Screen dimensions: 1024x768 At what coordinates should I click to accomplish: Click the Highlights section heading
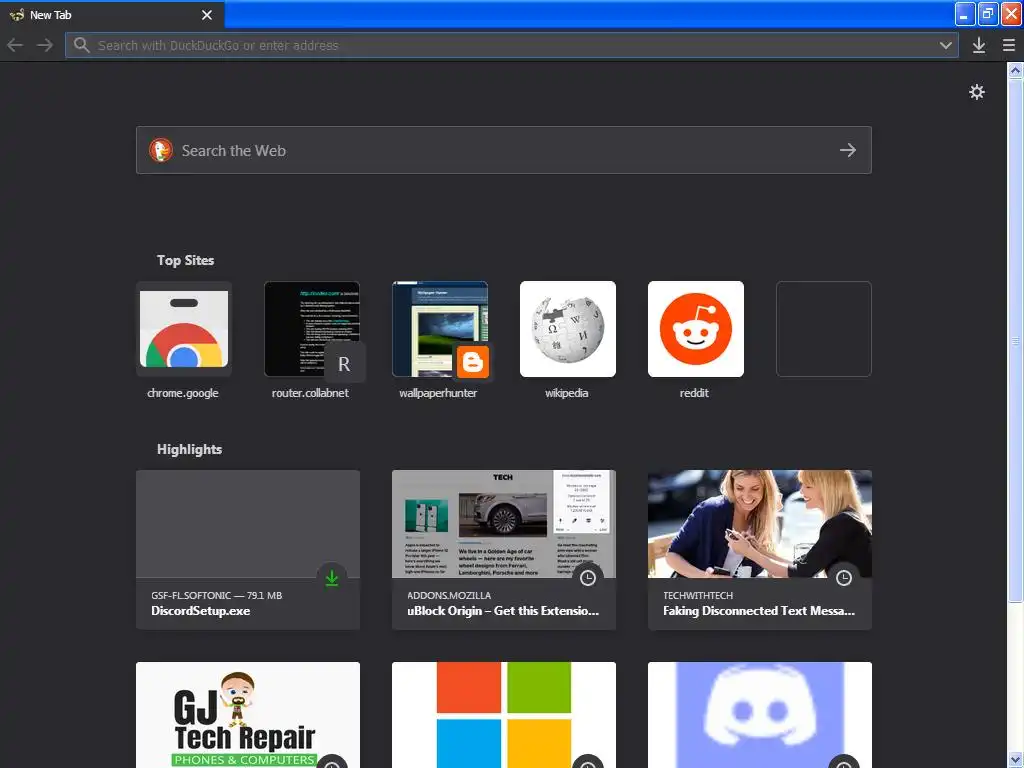[189, 449]
